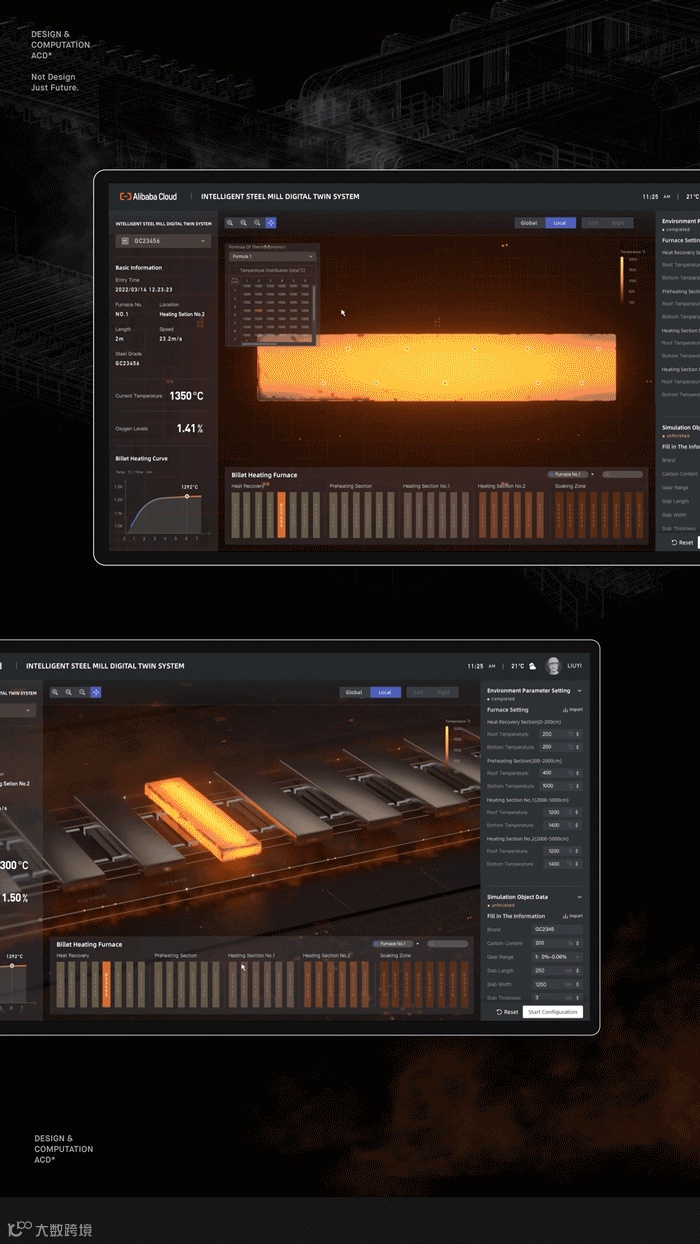Select the blue pan tool in top window
This screenshot has width=700, height=1244.
tap(270, 223)
